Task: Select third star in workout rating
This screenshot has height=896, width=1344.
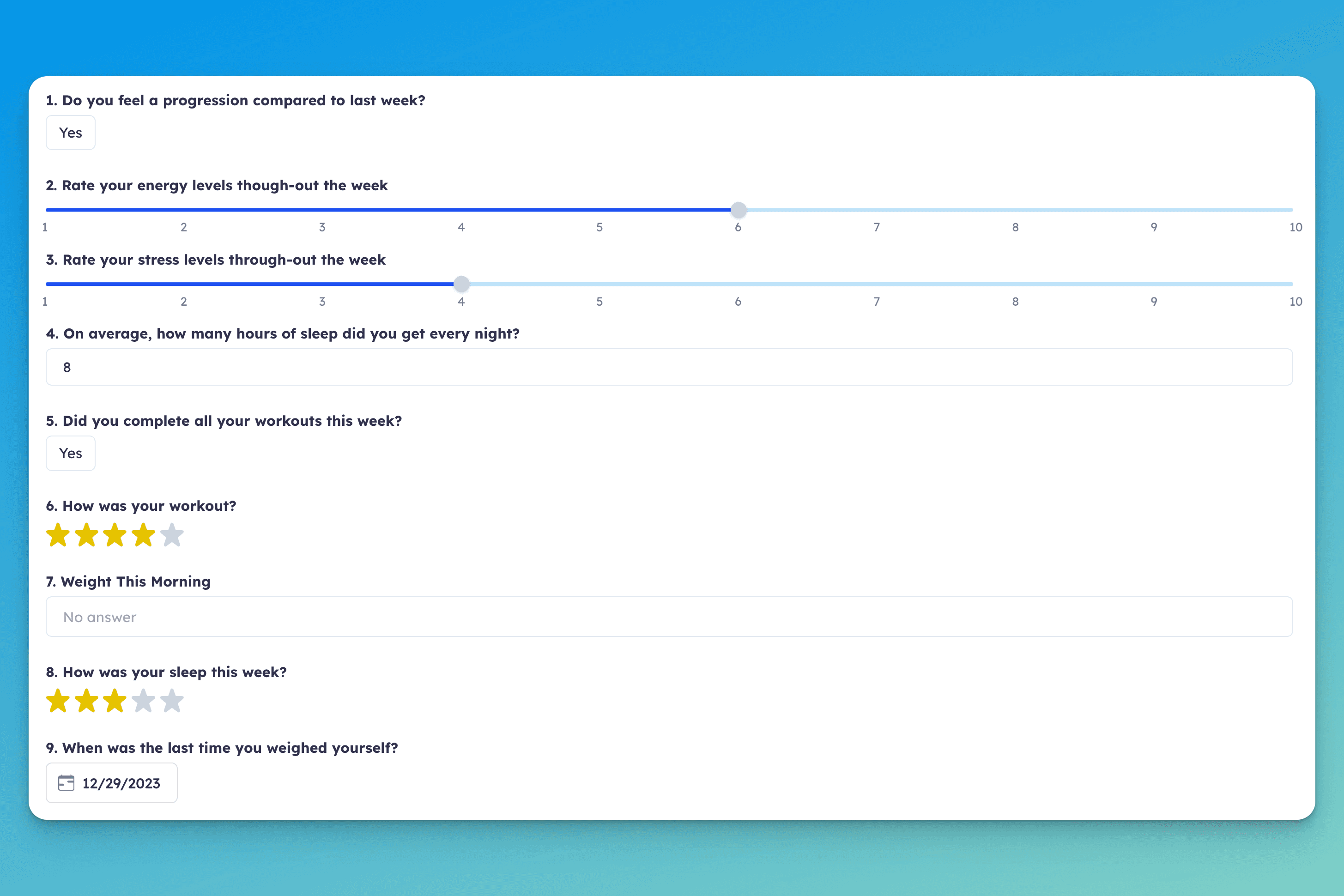Action: [115, 535]
